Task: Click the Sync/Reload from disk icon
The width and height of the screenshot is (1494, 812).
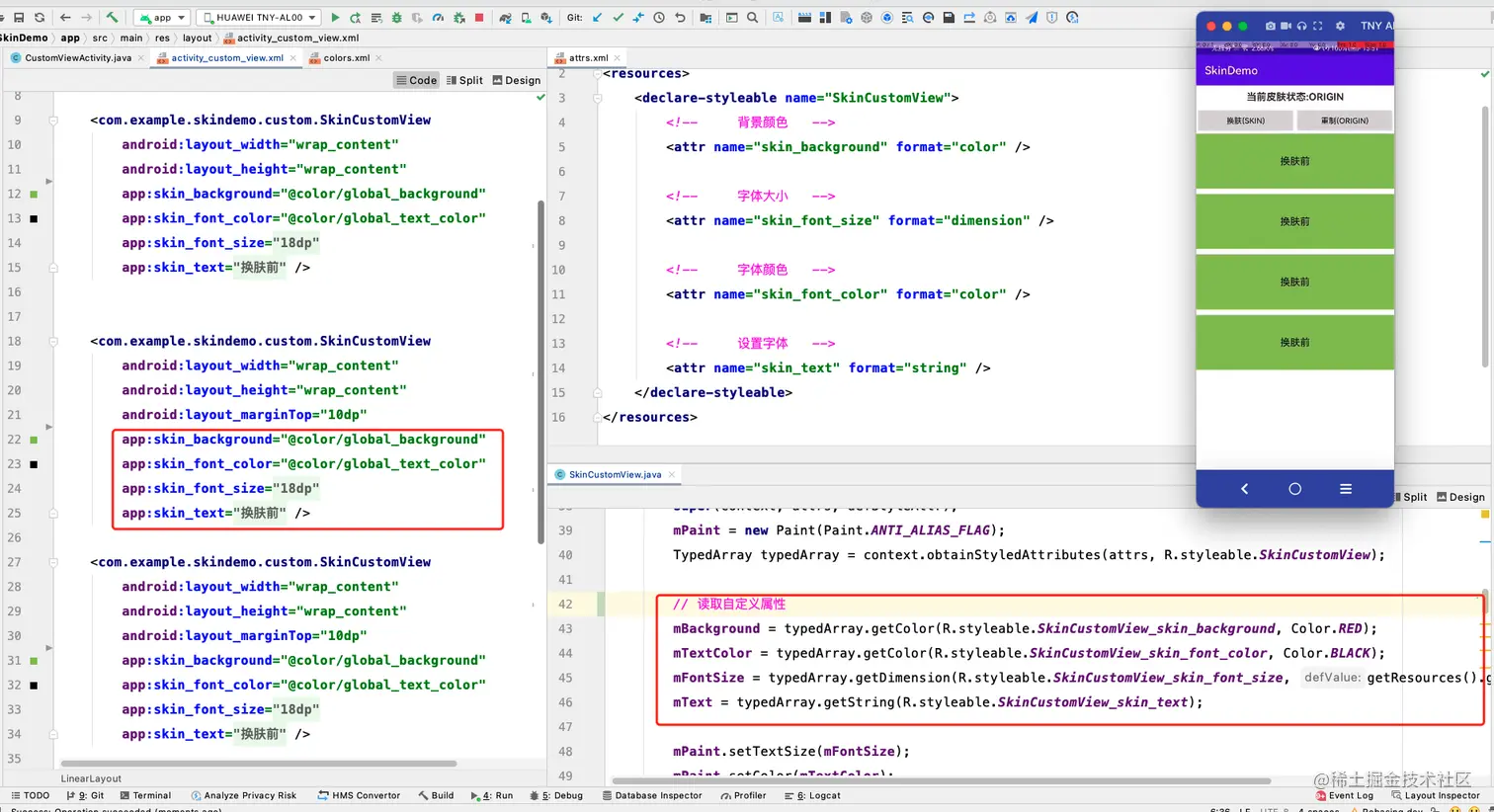Action: click(40, 18)
